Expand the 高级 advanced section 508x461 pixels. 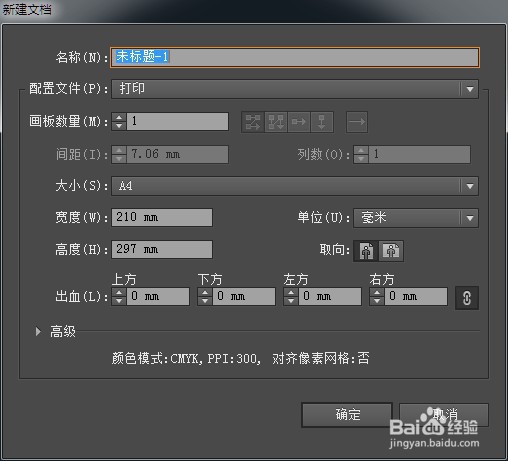tap(38, 331)
